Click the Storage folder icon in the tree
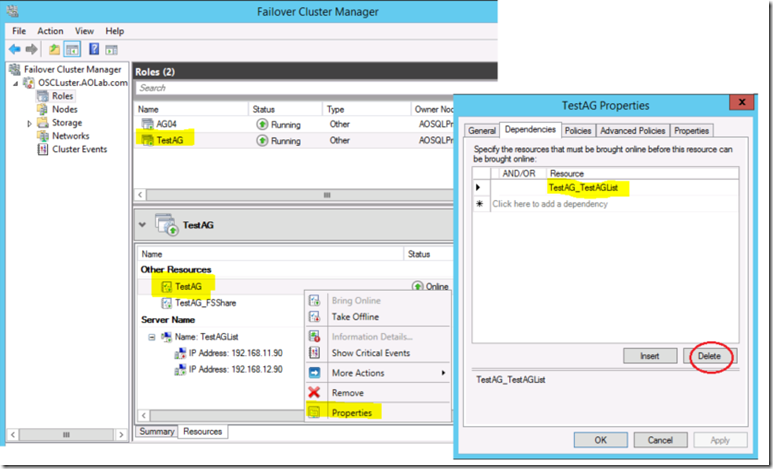Image resolution: width=773 pixels, height=469 pixels. tap(43, 123)
